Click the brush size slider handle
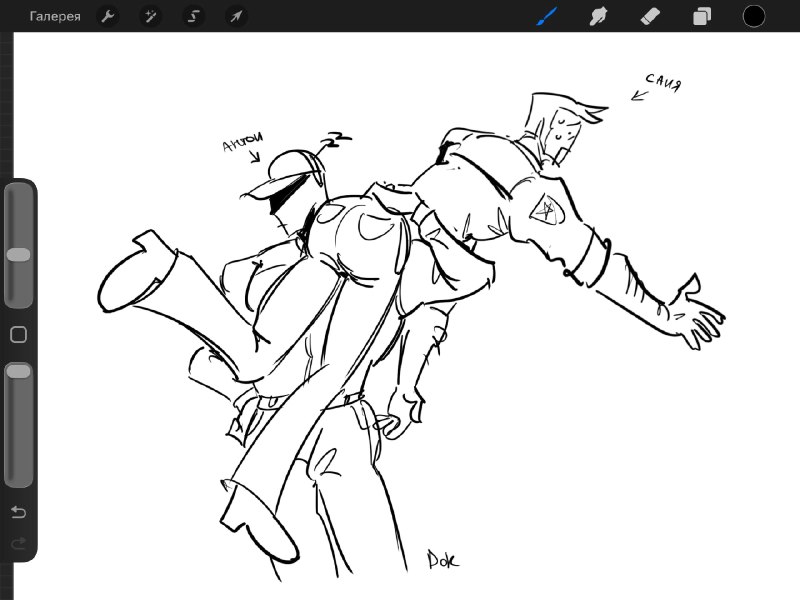Screen dimensions: 800x600 (x=18, y=255)
